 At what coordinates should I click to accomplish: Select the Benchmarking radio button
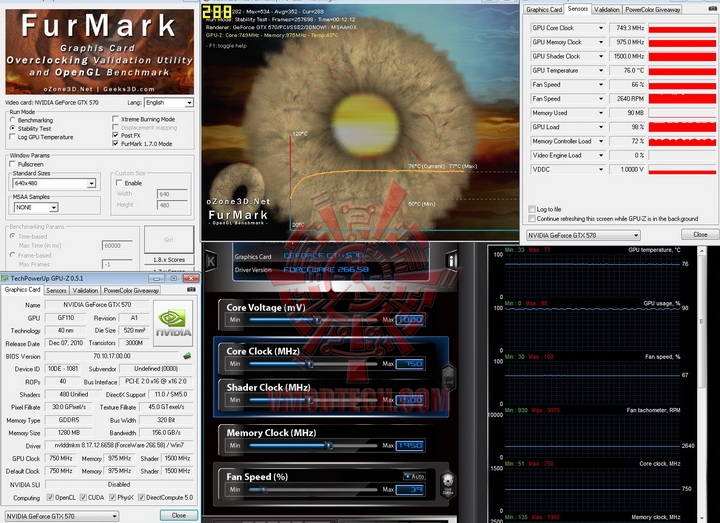coord(12,119)
